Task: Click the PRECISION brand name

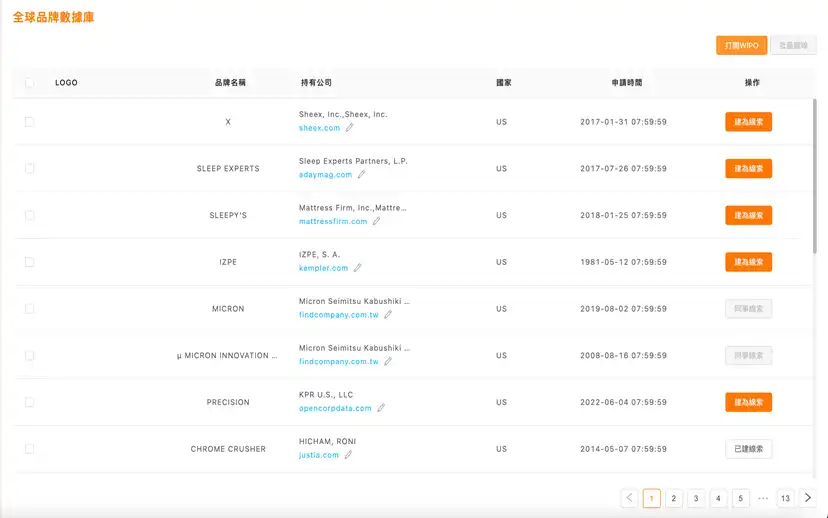Action: point(228,402)
